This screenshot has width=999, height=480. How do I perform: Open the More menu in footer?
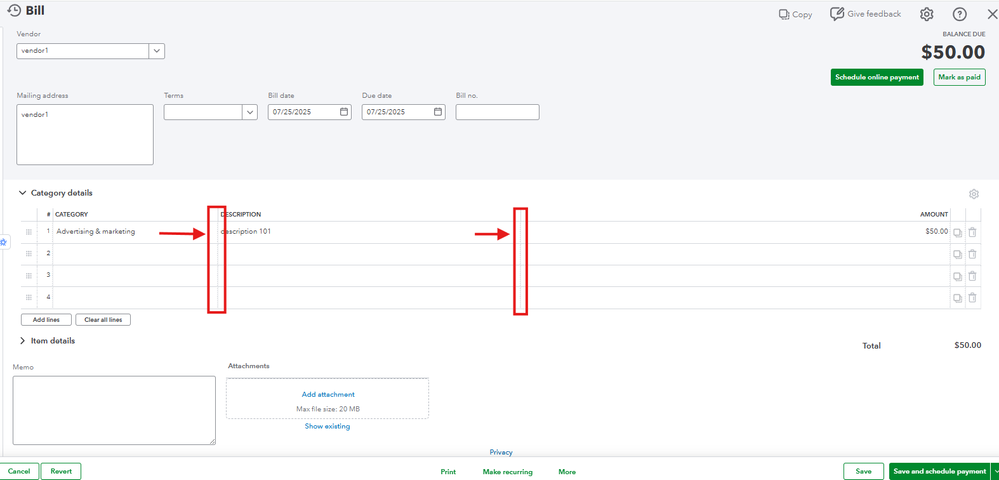pyautogui.click(x=567, y=472)
